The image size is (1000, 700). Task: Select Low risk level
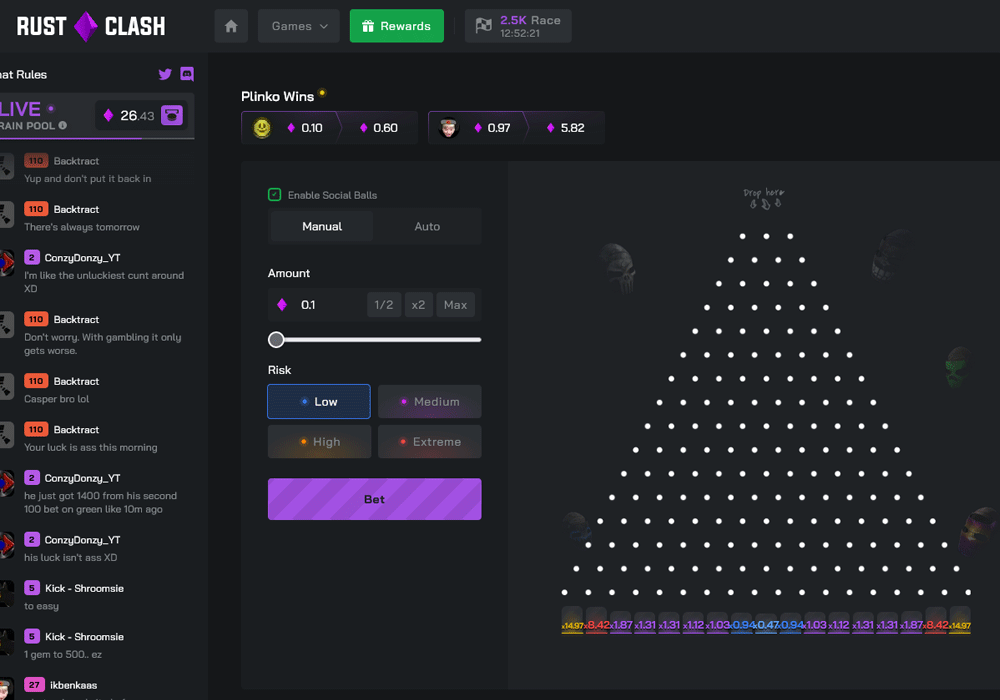[x=319, y=402]
